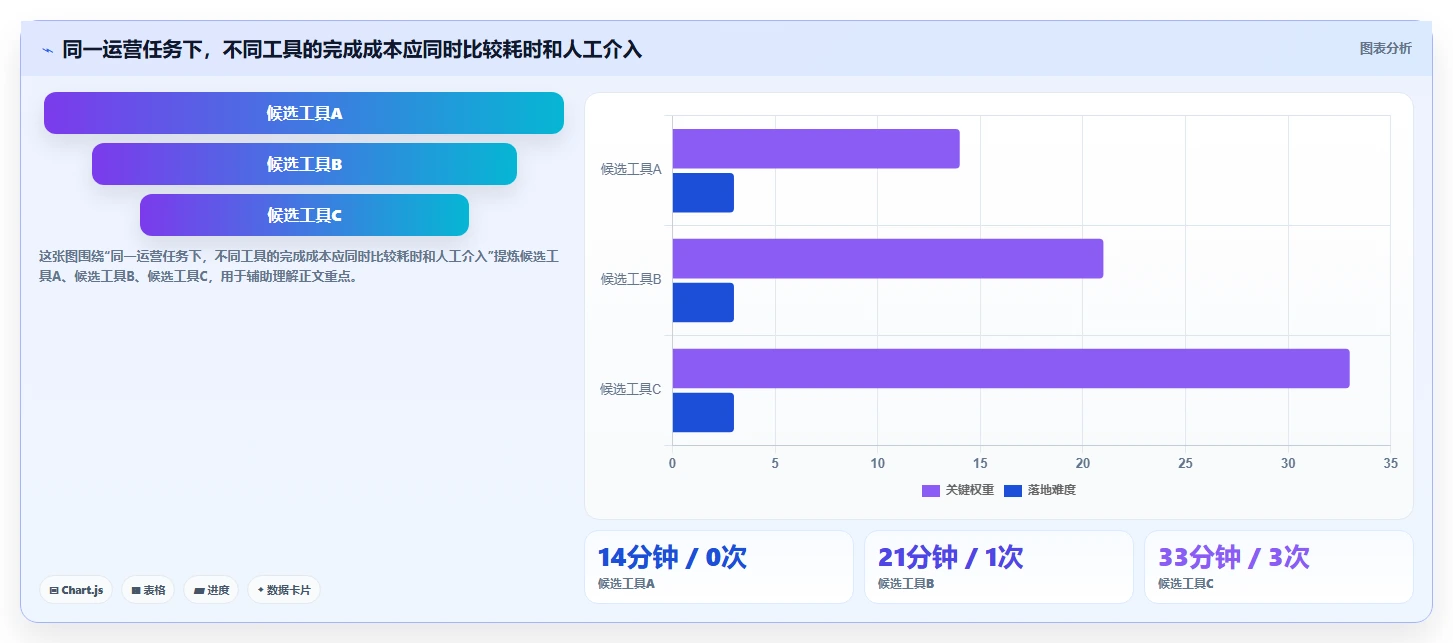The width and height of the screenshot is (1453, 643).
Task: Click the purple 关键权重 legend swatch
Action: [x=931, y=490]
